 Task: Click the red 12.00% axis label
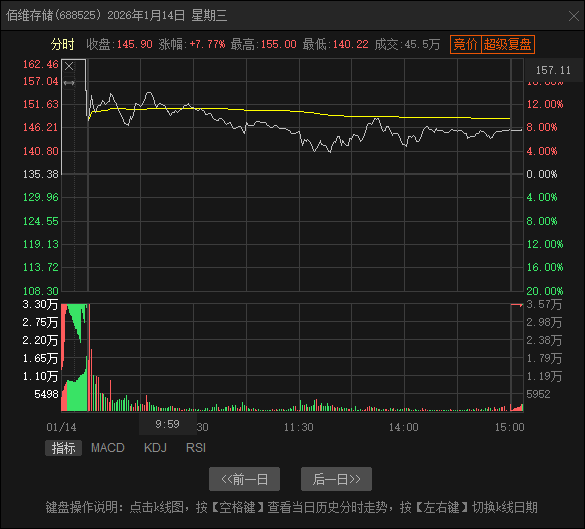pyautogui.click(x=545, y=104)
